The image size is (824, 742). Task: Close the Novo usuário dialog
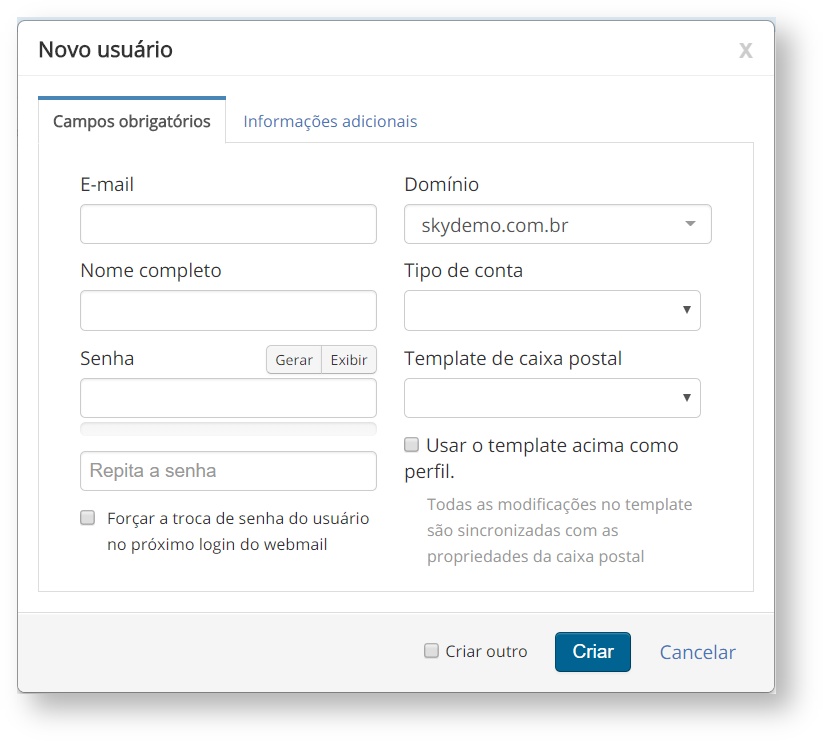[x=745, y=51]
